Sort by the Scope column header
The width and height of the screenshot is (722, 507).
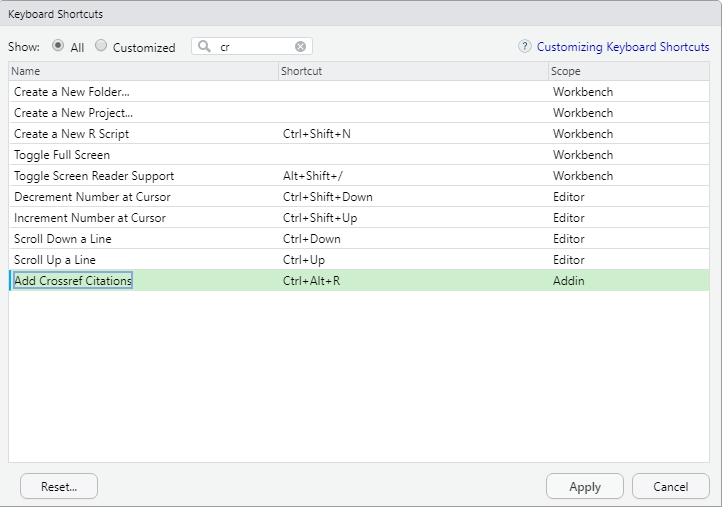coord(628,72)
